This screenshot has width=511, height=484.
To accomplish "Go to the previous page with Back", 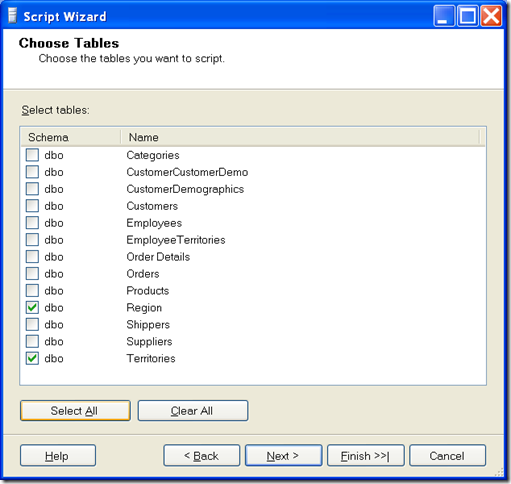I will pos(201,455).
